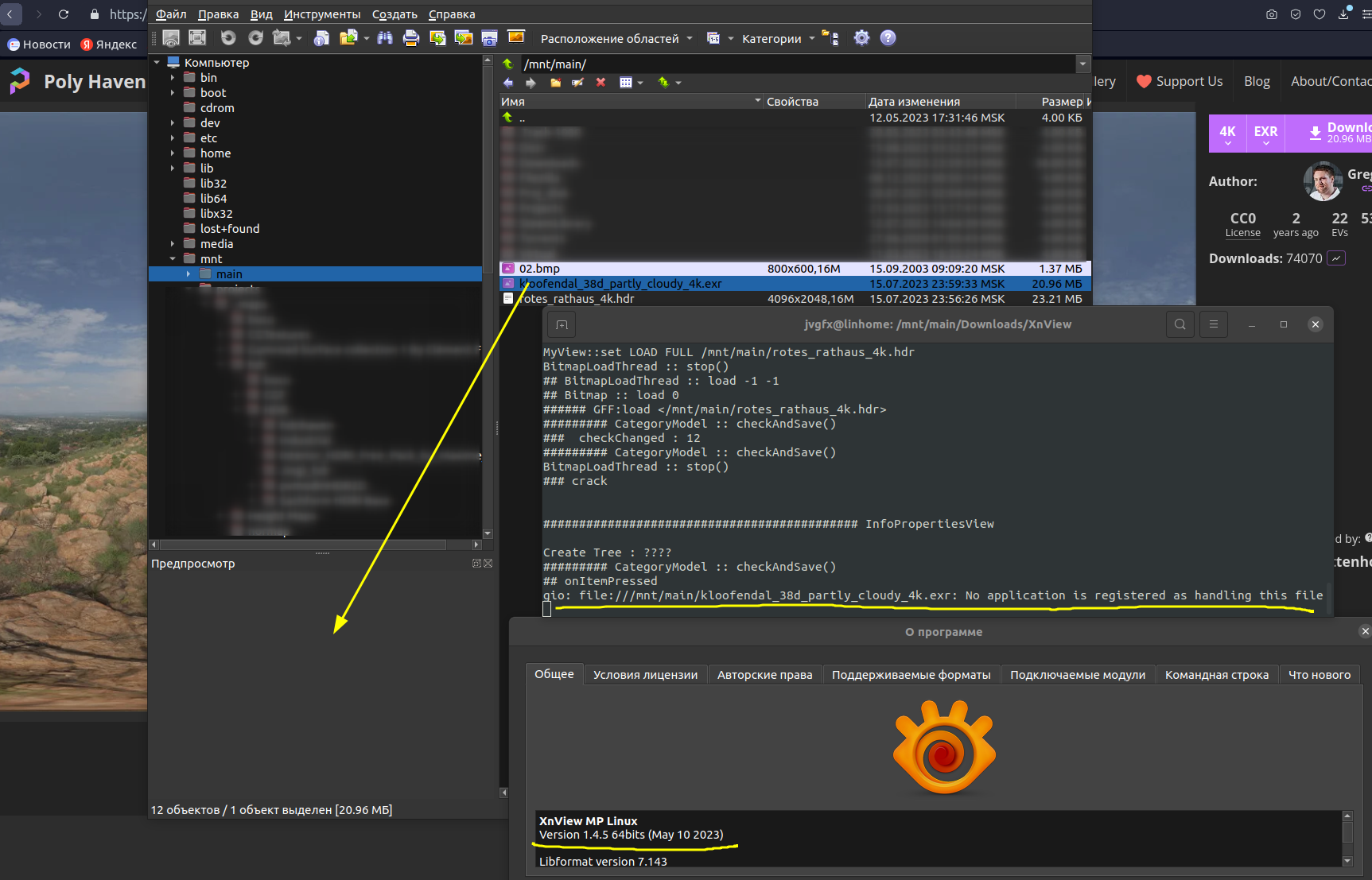Select the 02.bmp file in list
This screenshot has width=1372, height=880.
539,269
